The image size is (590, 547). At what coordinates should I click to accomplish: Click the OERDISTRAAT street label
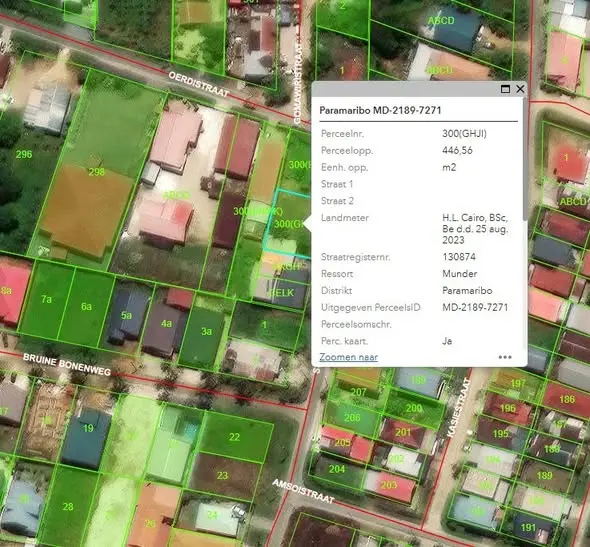199,84
